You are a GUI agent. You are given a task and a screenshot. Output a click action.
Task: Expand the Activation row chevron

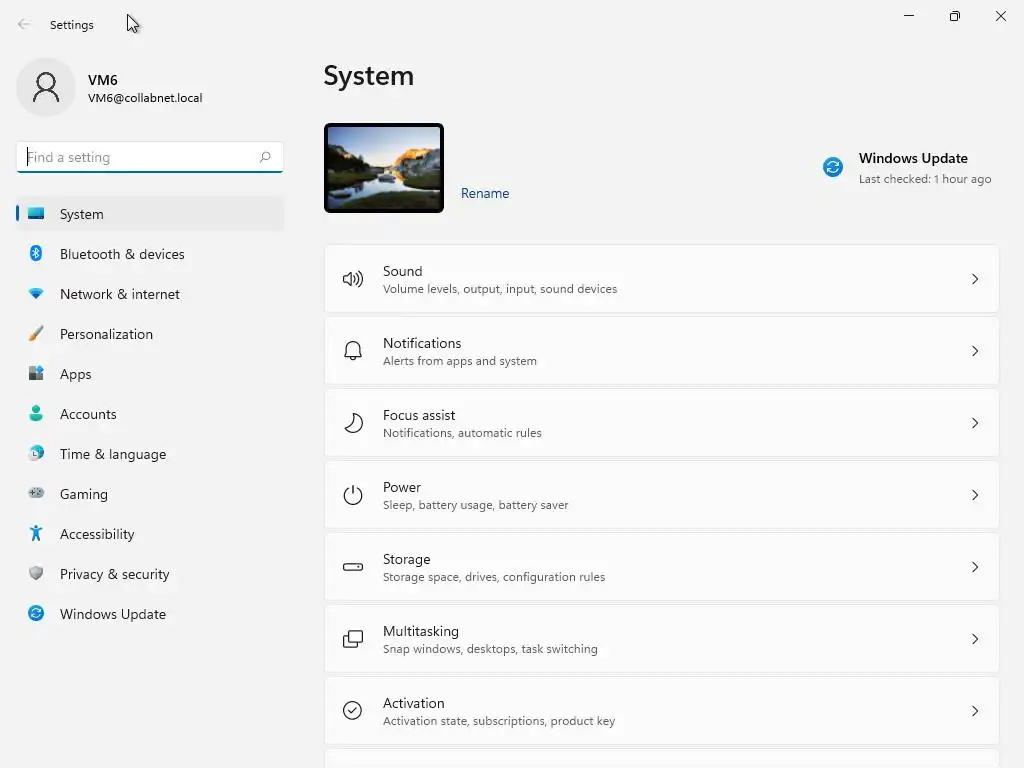975,711
